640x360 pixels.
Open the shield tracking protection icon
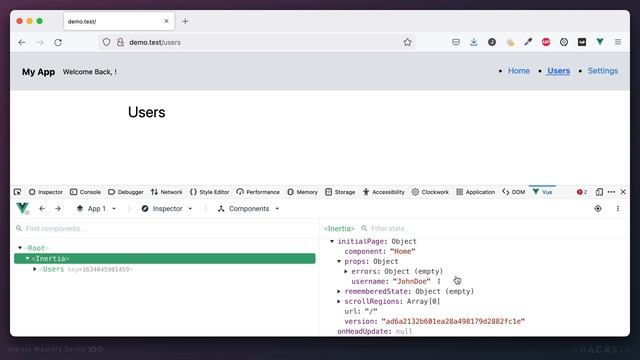(x=106, y=42)
